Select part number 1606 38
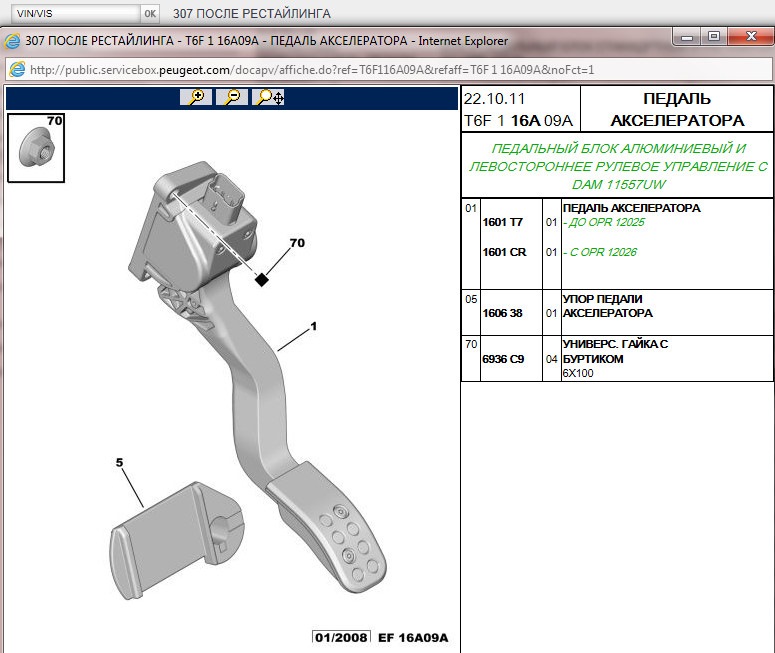Viewport: 775px width, 653px height. tap(502, 313)
